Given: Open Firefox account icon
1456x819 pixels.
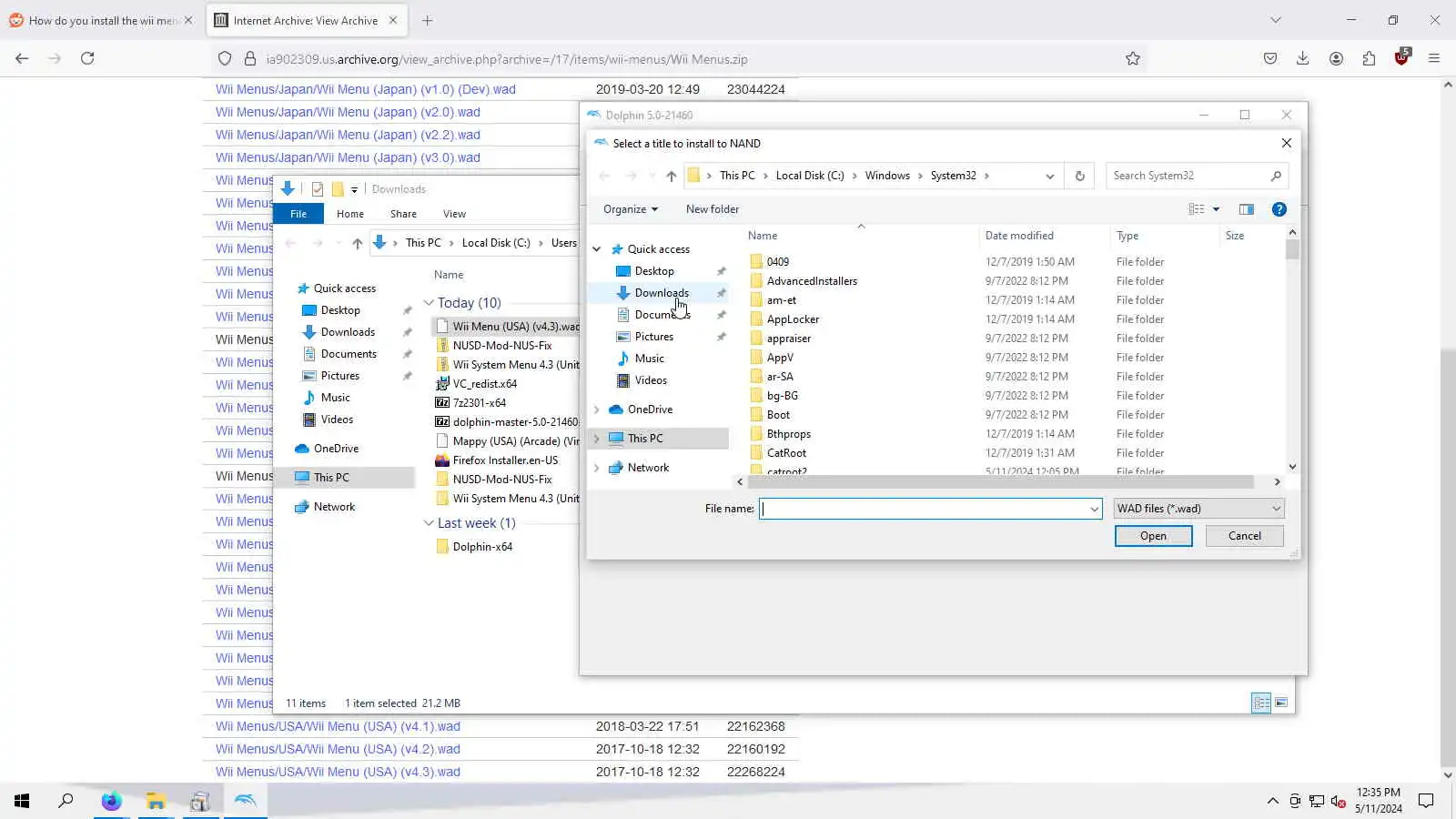Looking at the screenshot, I should pyautogui.click(x=1336, y=58).
